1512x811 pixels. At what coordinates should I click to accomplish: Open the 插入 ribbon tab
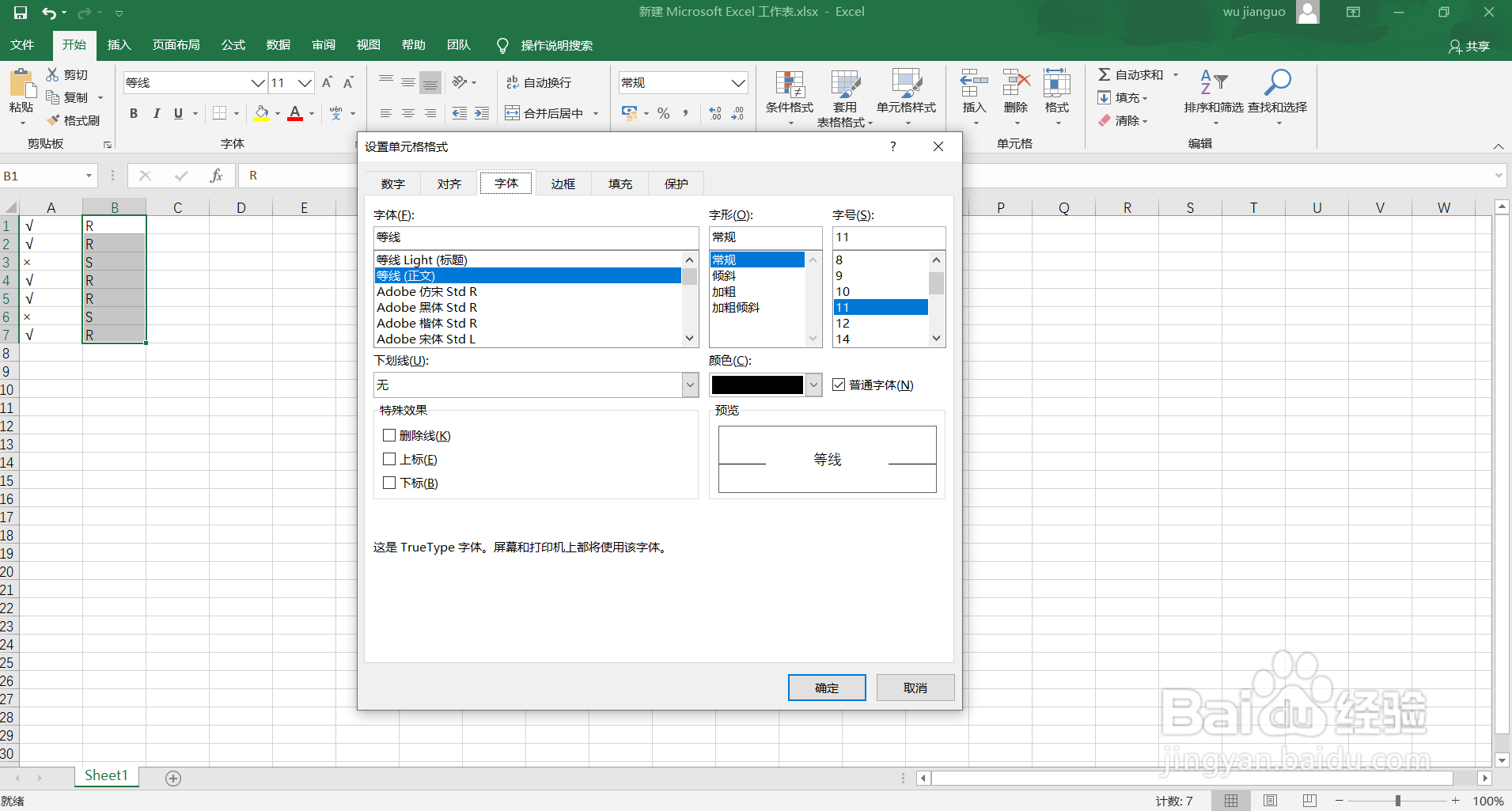tap(119, 45)
